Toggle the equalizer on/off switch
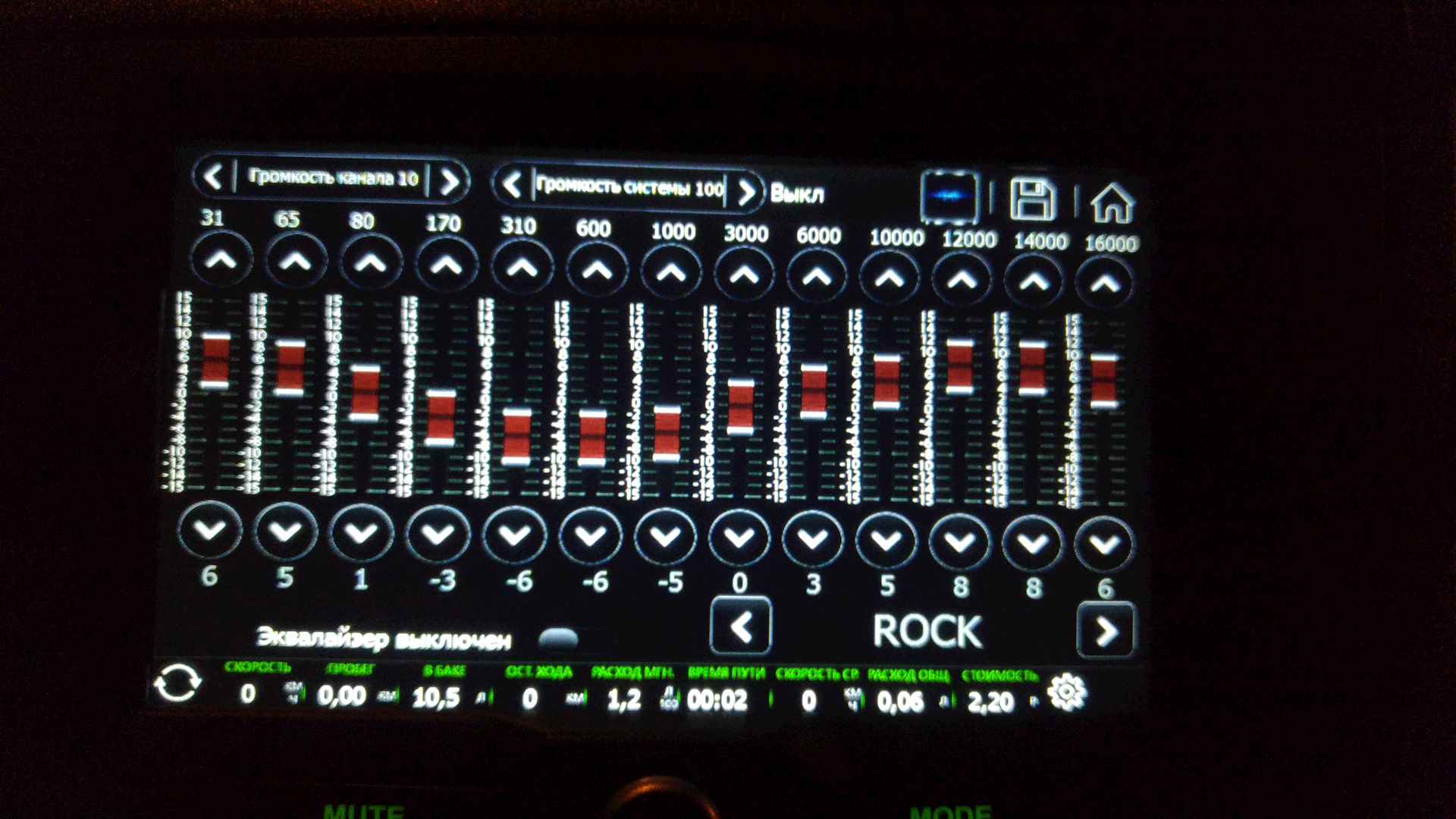The image size is (1456, 819). coord(558,638)
